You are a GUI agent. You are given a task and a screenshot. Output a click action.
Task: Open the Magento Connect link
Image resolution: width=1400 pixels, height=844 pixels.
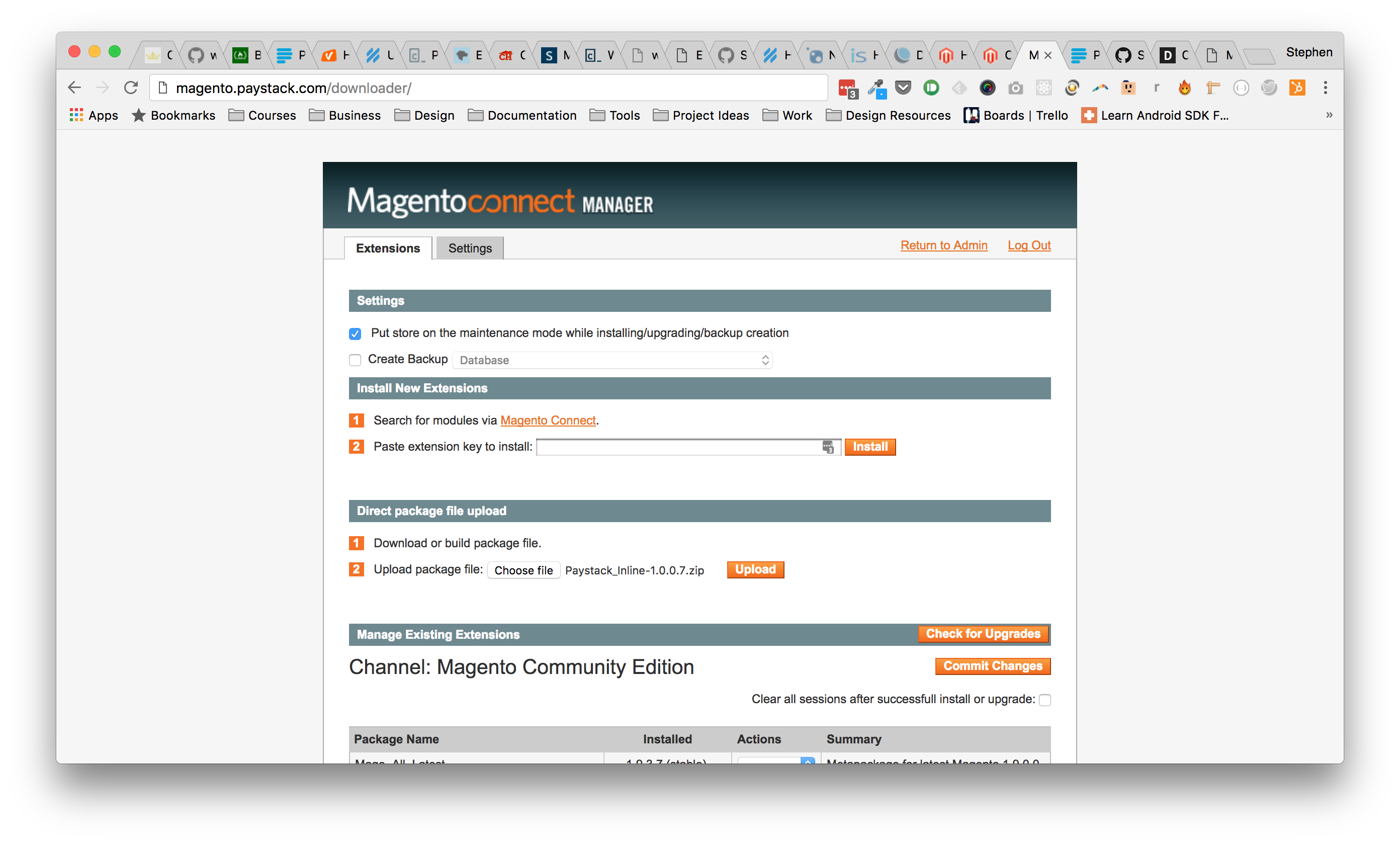point(548,420)
